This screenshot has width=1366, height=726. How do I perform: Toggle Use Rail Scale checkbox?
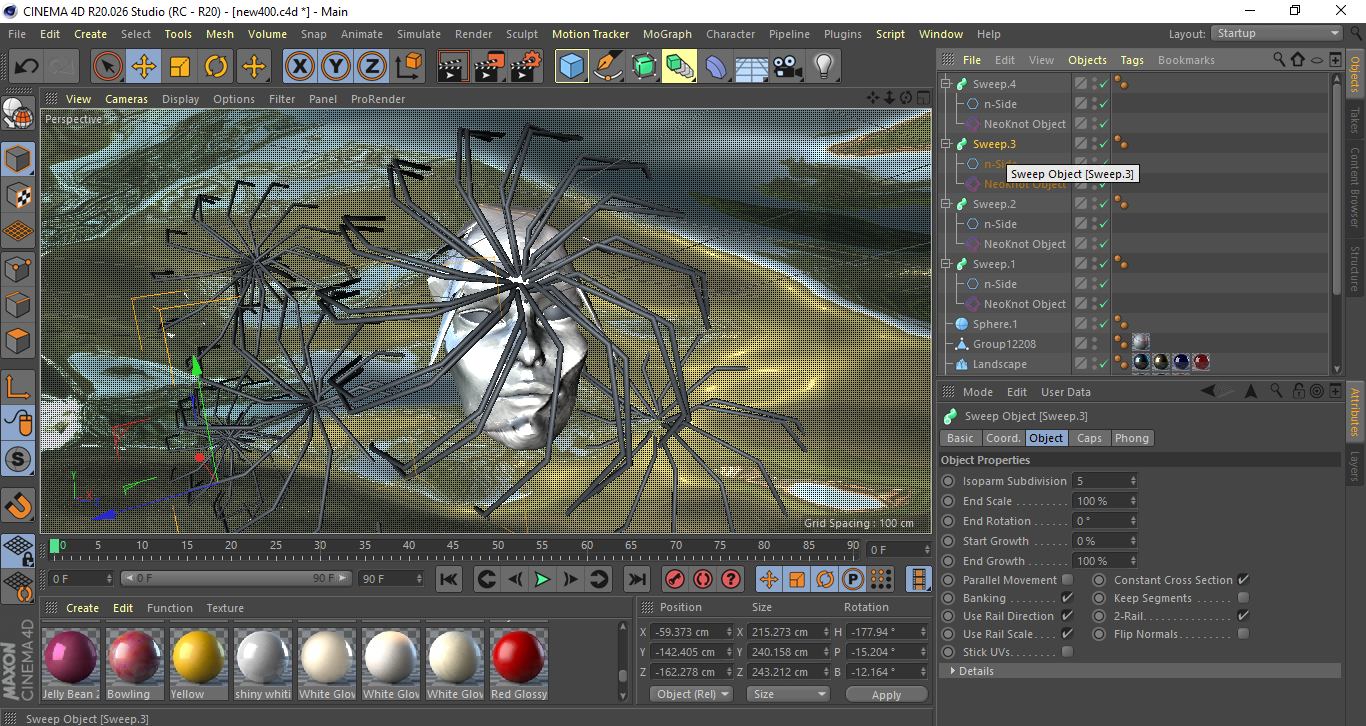(1067, 634)
